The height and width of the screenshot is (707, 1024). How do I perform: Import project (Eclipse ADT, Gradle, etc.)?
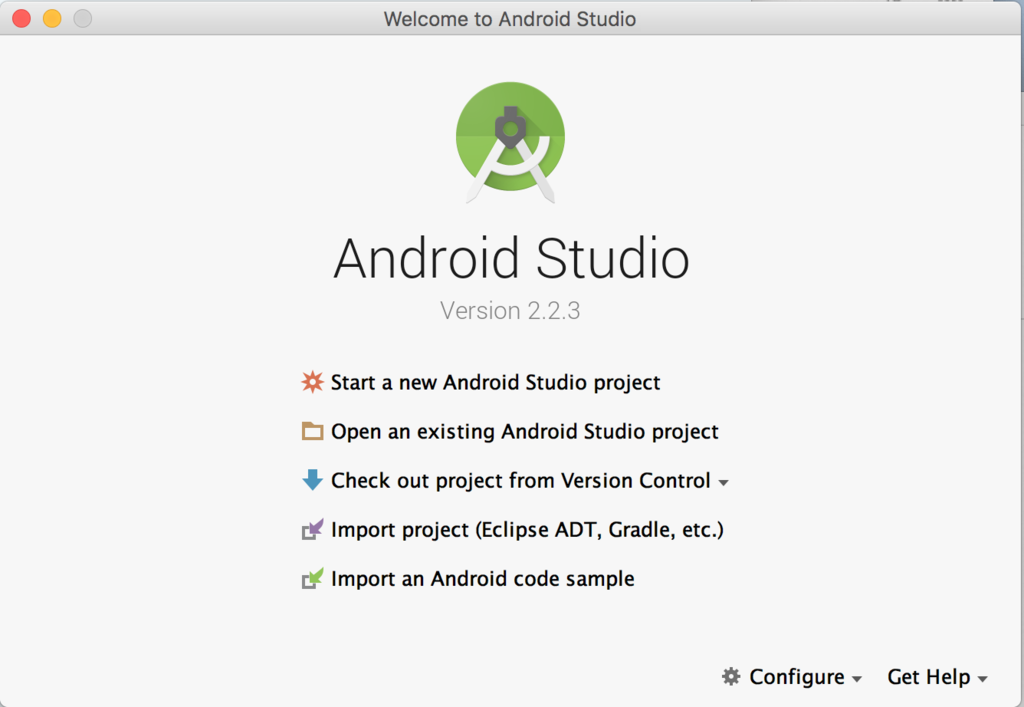[x=527, y=529]
